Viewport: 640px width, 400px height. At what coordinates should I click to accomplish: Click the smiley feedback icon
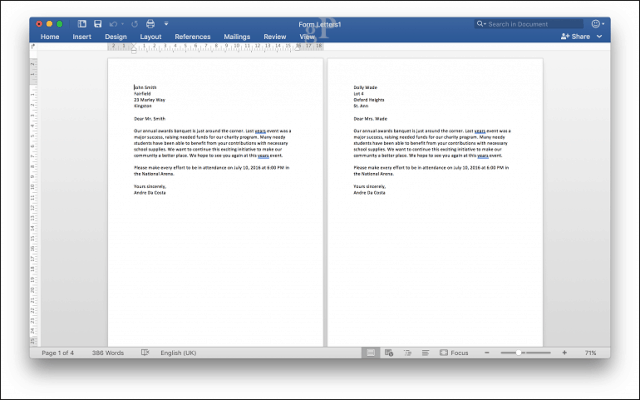[x=596, y=24]
